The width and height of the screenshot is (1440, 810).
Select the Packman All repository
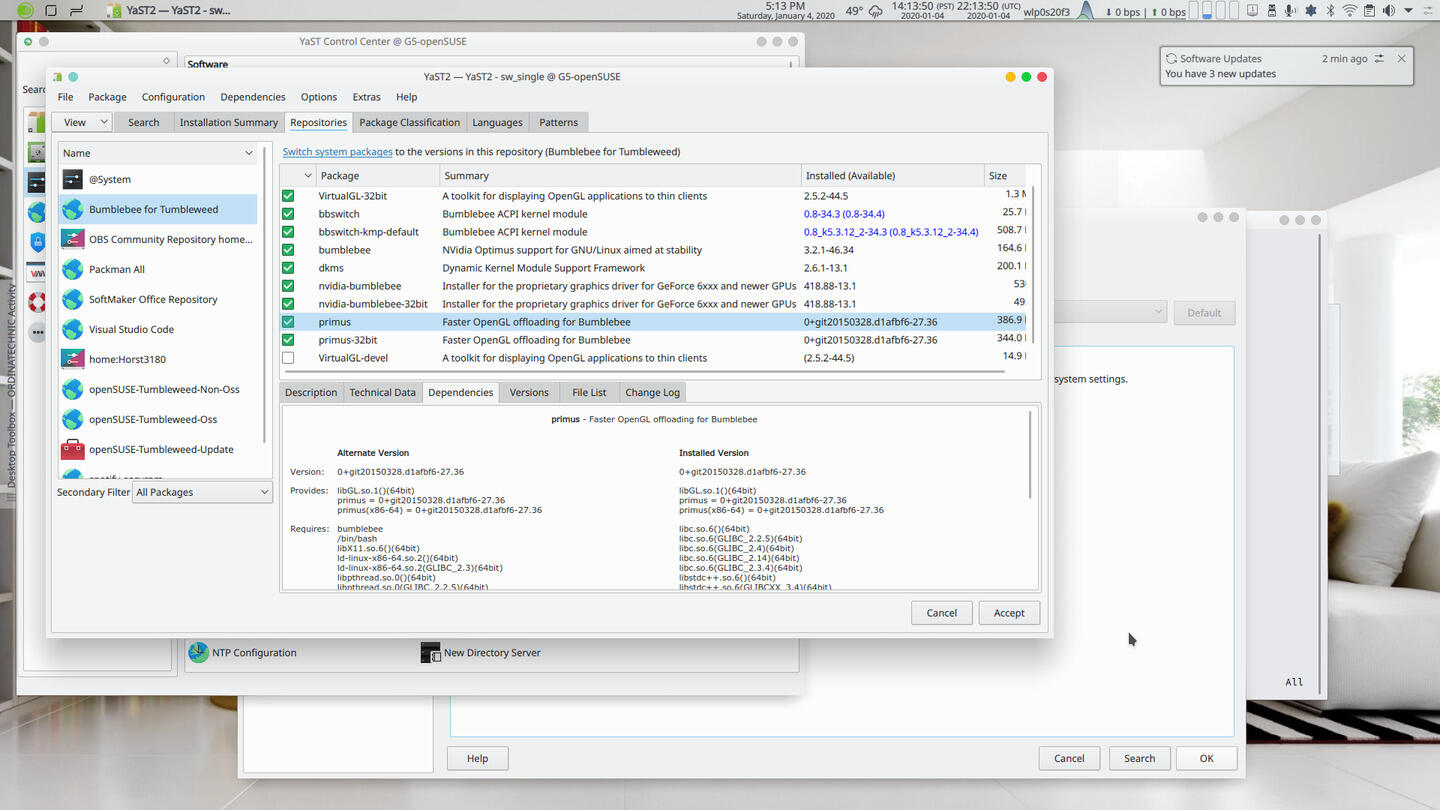pos(158,269)
